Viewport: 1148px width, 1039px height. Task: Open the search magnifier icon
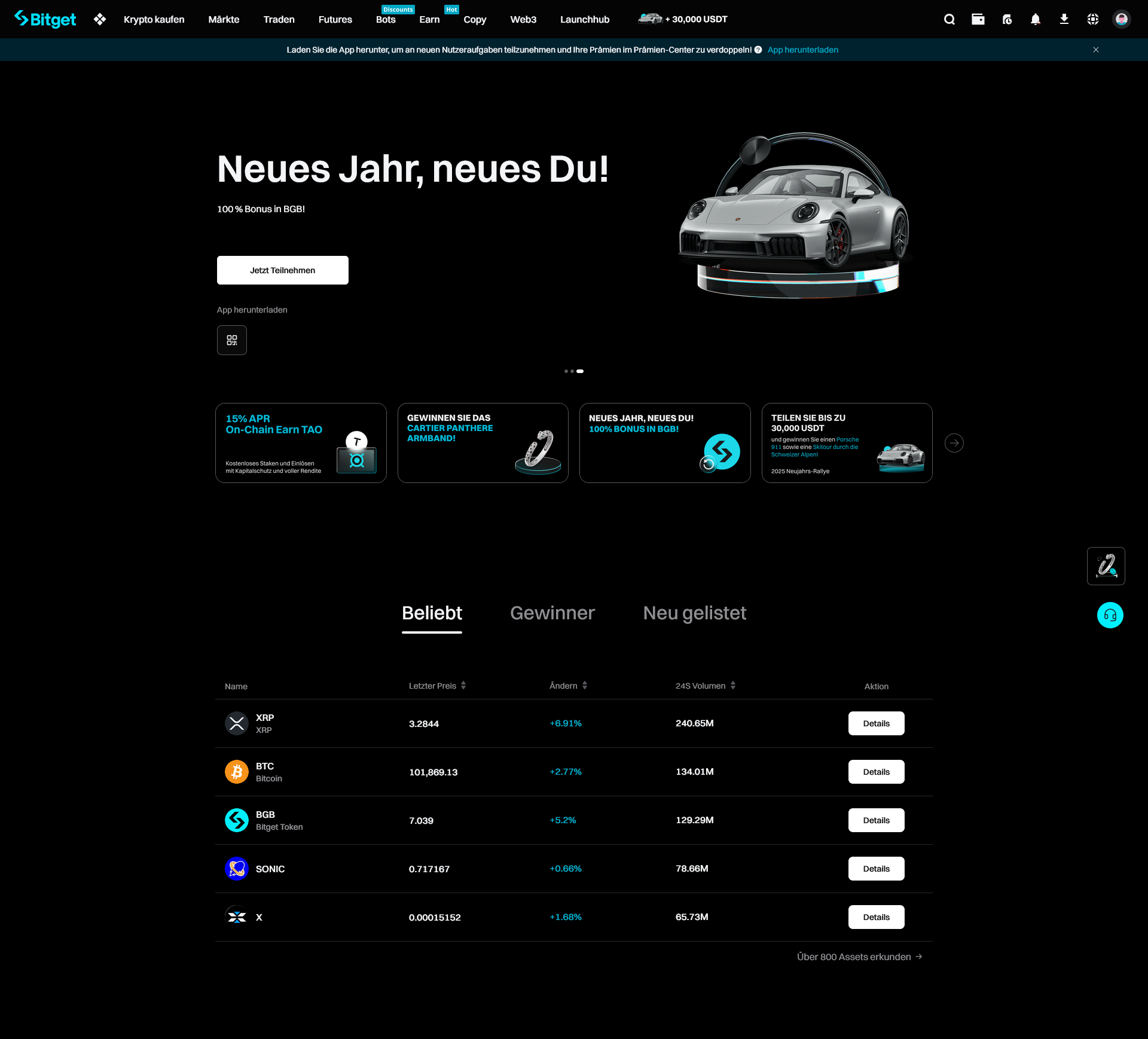point(949,19)
